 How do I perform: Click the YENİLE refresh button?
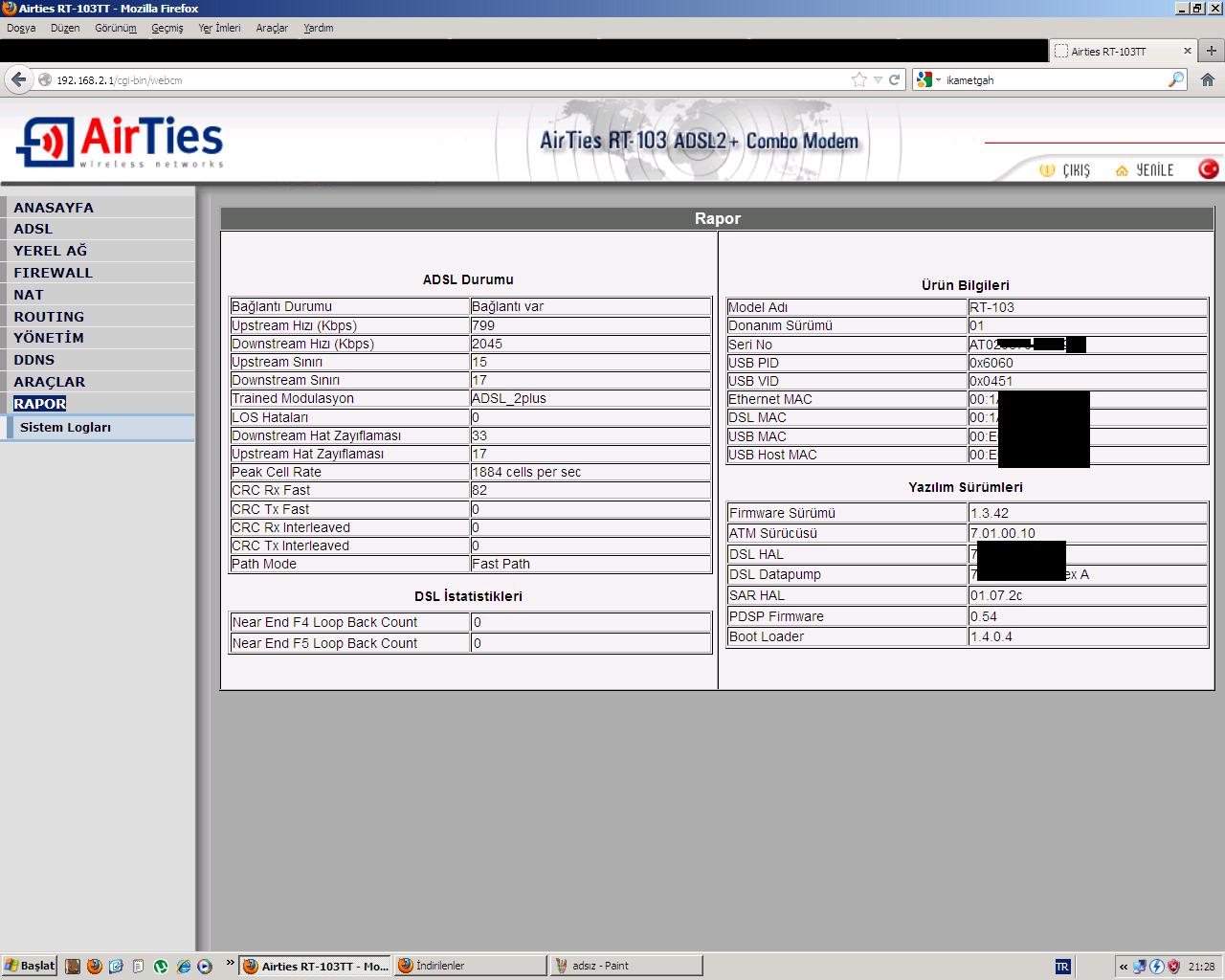pyautogui.click(x=1144, y=169)
